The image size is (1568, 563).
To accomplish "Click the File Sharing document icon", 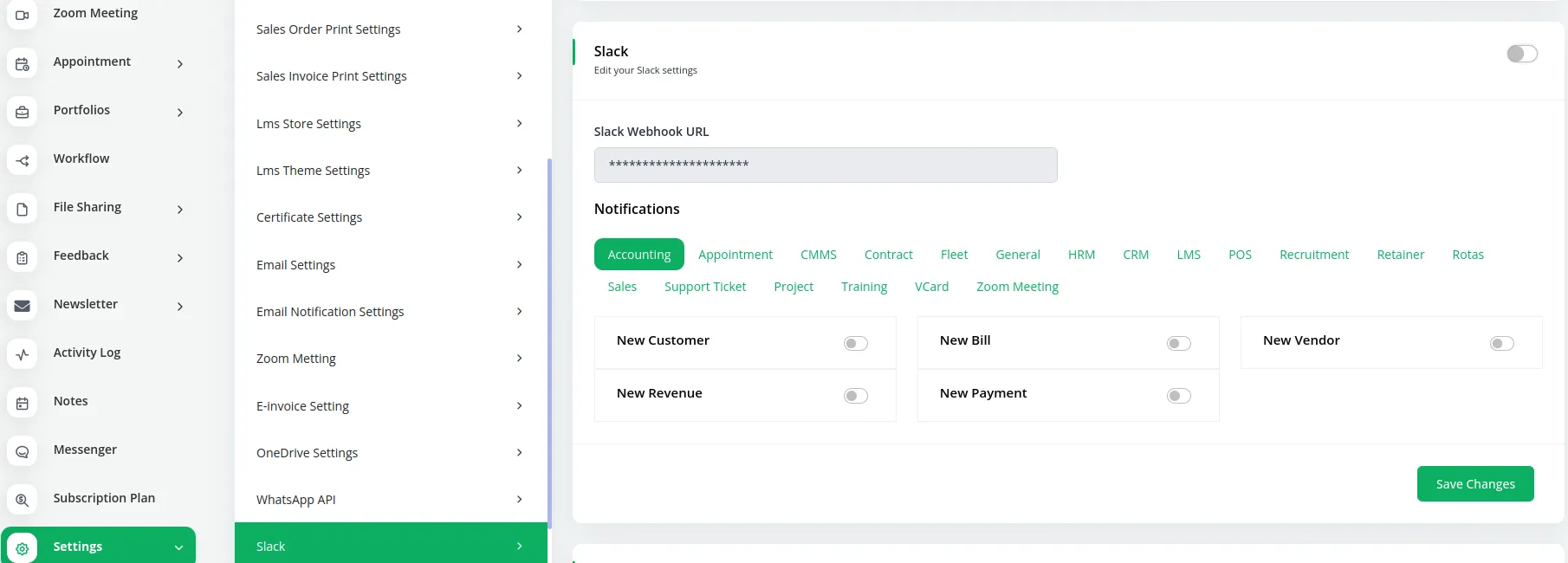I will tap(23, 210).
